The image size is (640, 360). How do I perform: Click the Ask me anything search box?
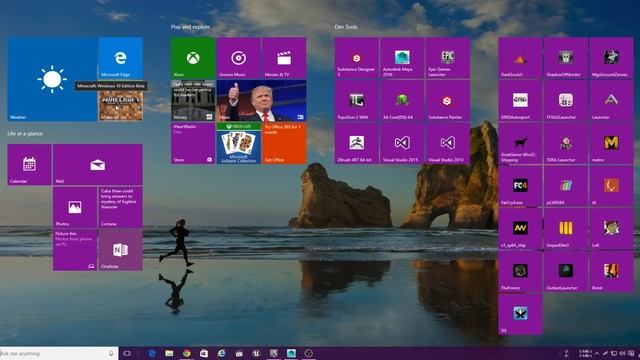(x=59, y=353)
